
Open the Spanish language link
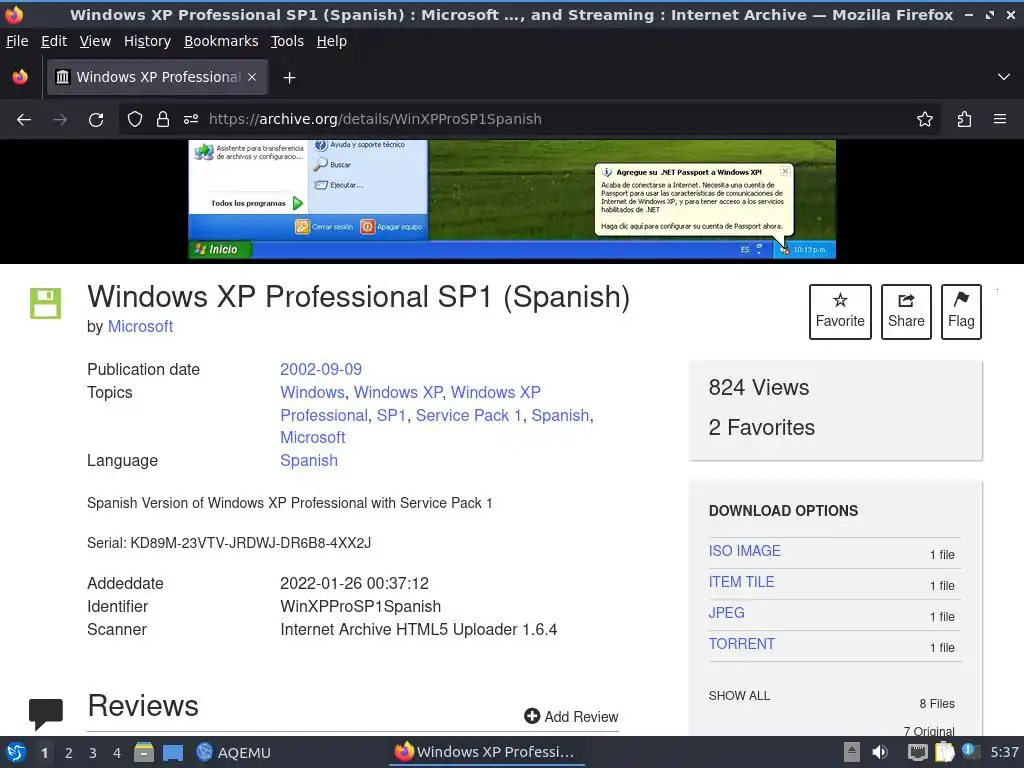[x=309, y=460]
